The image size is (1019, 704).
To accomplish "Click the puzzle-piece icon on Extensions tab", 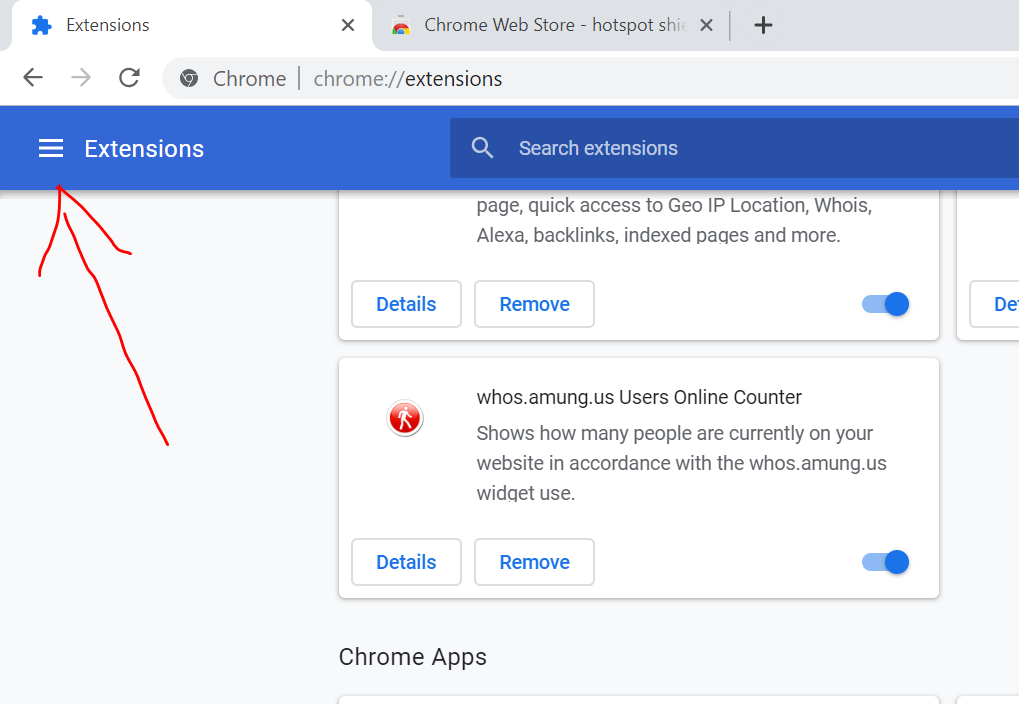I will 42,25.
